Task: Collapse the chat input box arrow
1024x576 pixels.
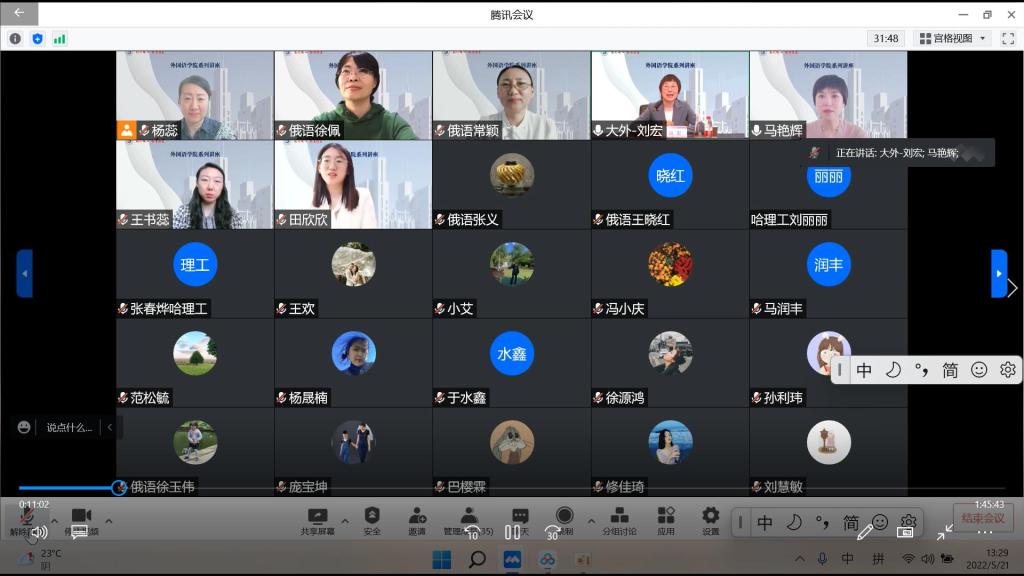Action: pyautogui.click(x=109, y=427)
